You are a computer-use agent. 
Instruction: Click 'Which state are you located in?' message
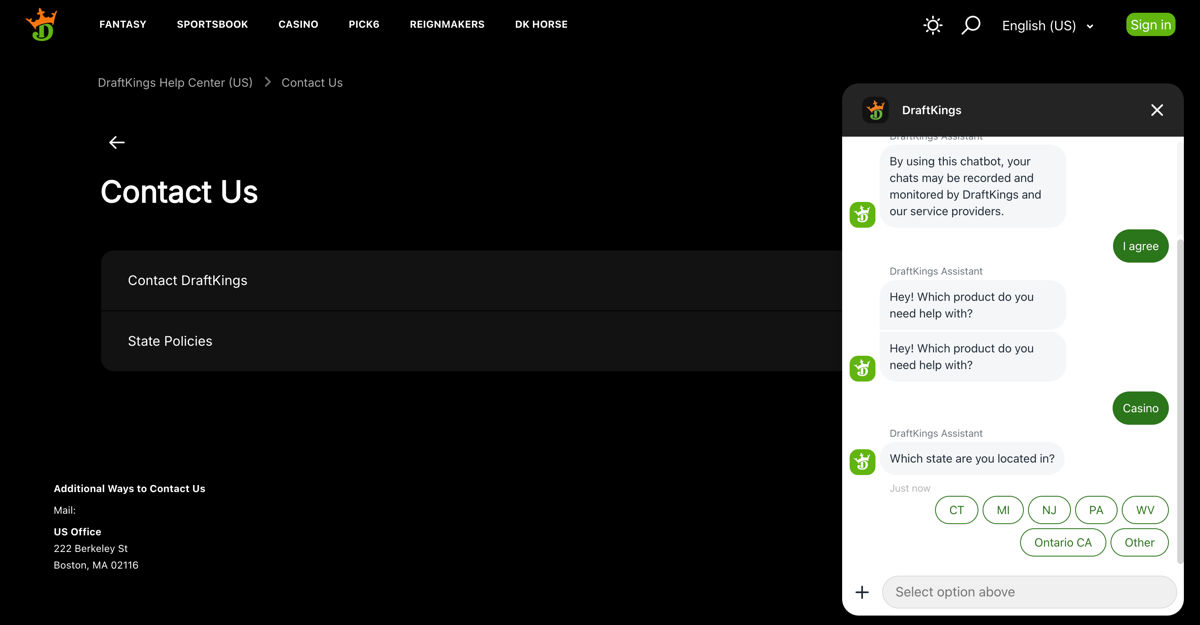point(972,459)
